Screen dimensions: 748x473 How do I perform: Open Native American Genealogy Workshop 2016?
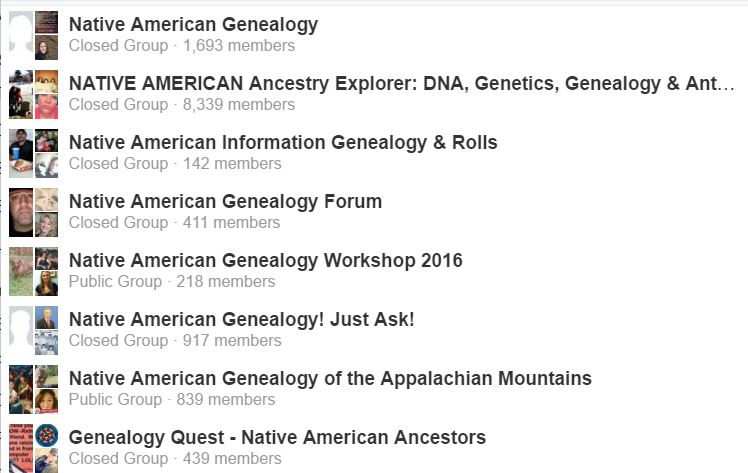click(265, 261)
